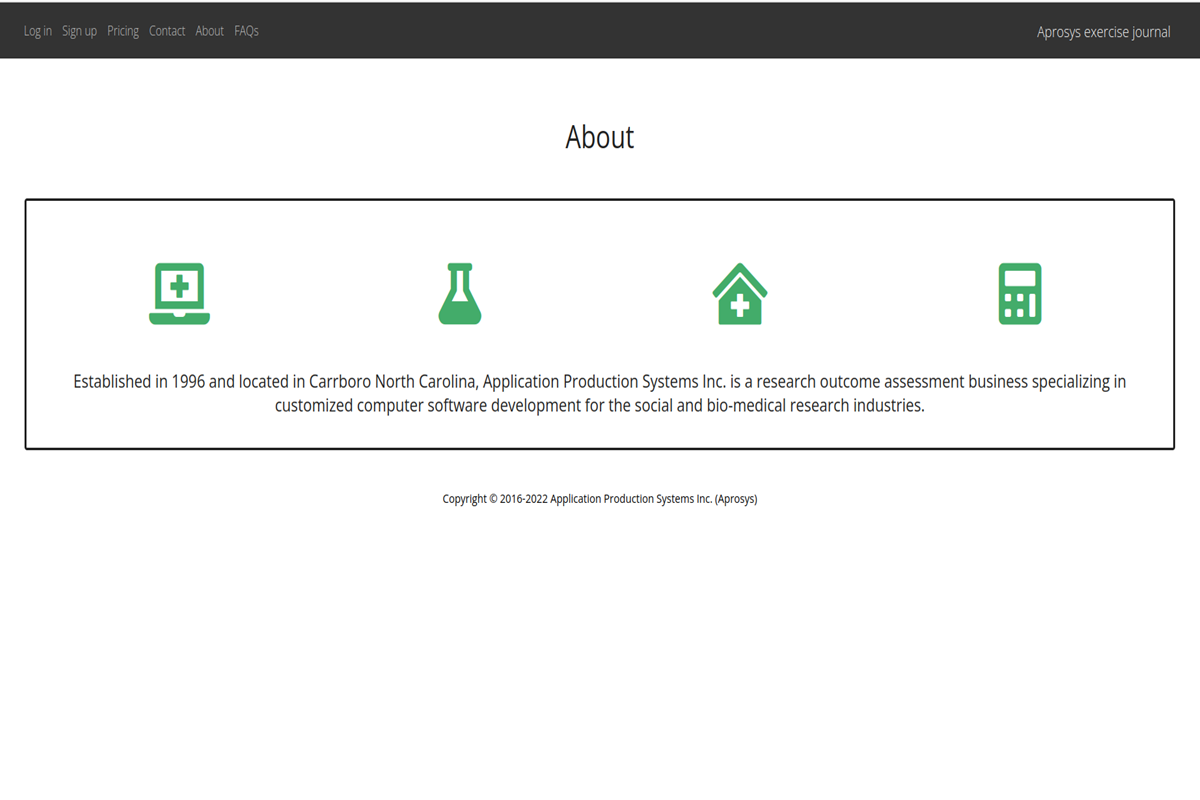
Task: Click the company description paragraph
Action: [x=600, y=394]
